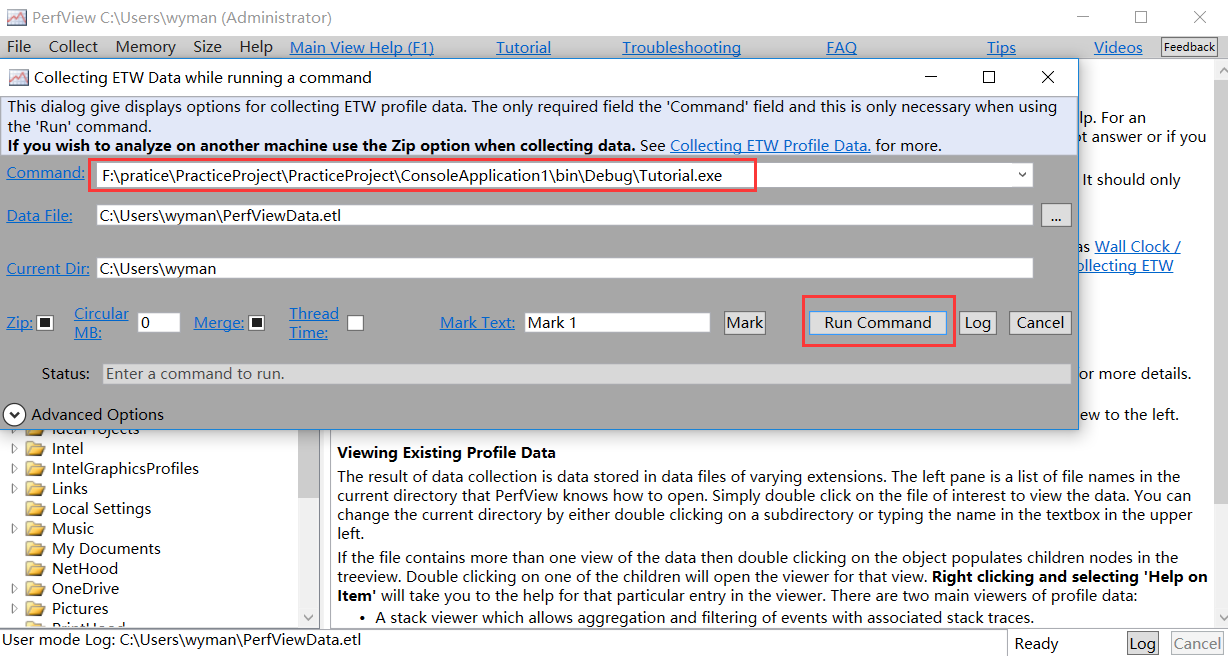This screenshot has height=656, width=1228.
Task: Open the Collect menu
Action: (73, 47)
